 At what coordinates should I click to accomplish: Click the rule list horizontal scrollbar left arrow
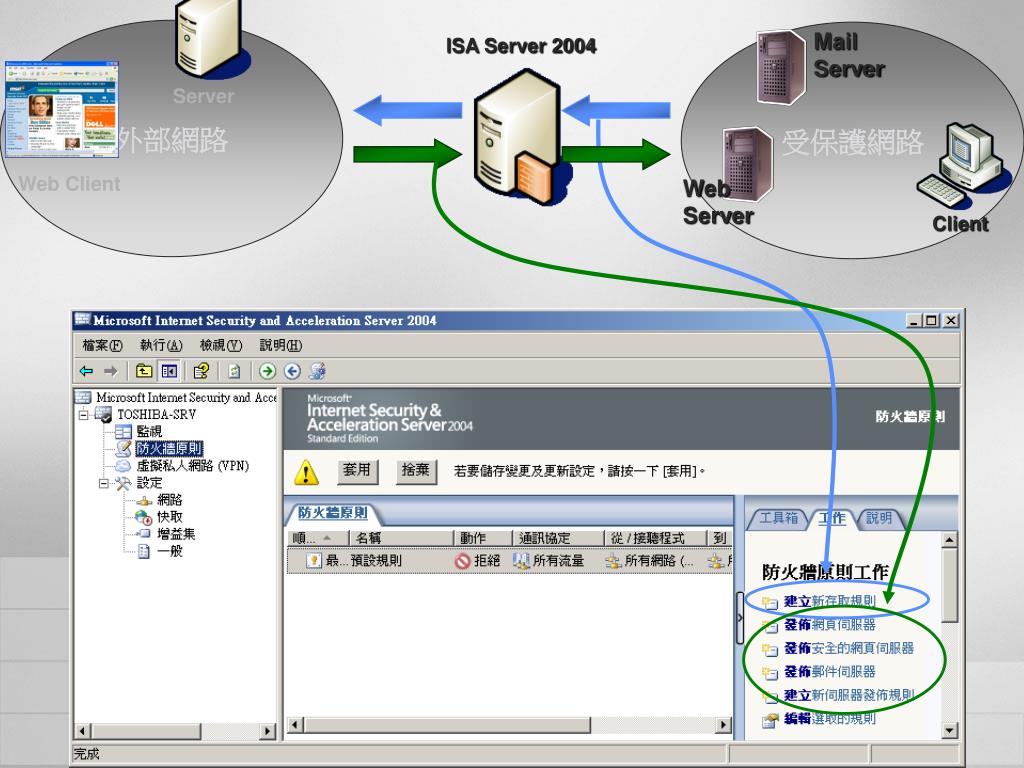(x=296, y=725)
